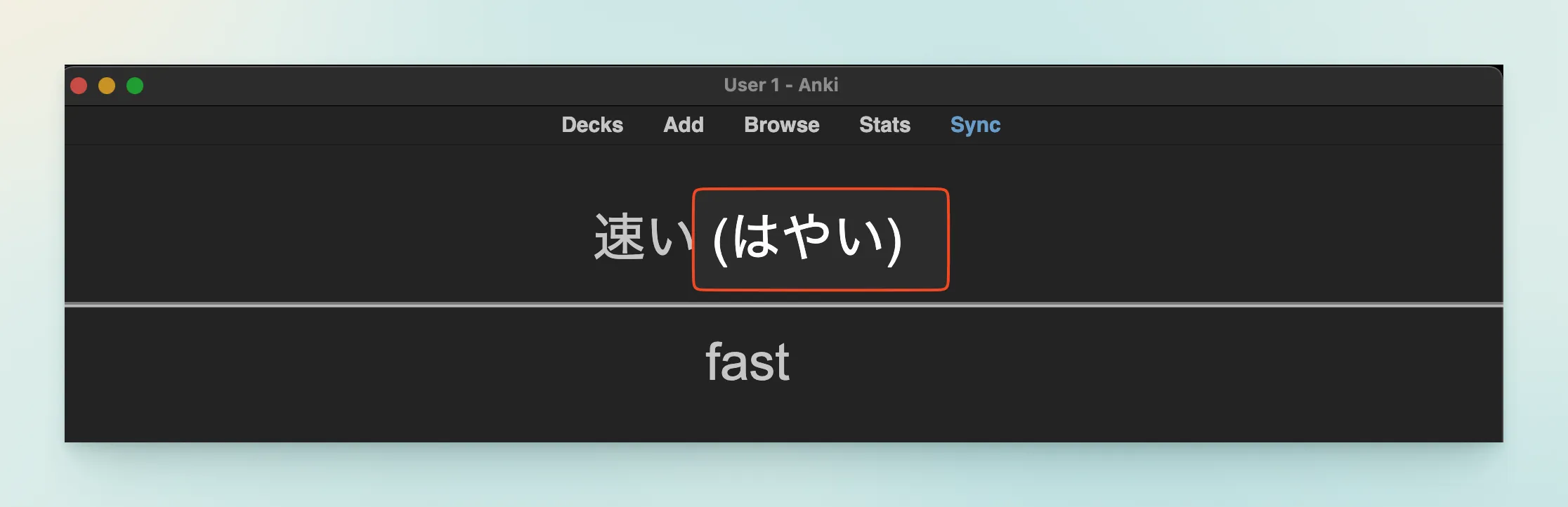This screenshot has height=507, width=1568.
Task: Open the Browse card browser
Action: coord(782,125)
